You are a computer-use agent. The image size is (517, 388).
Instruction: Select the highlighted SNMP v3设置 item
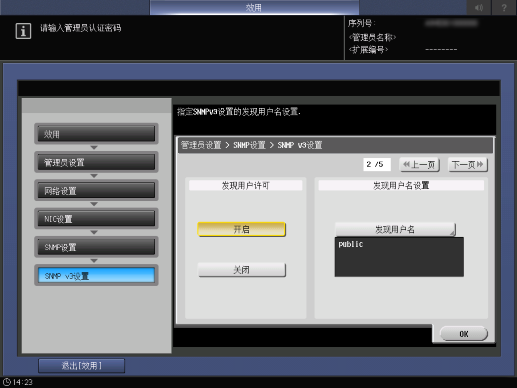pos(96,276)
